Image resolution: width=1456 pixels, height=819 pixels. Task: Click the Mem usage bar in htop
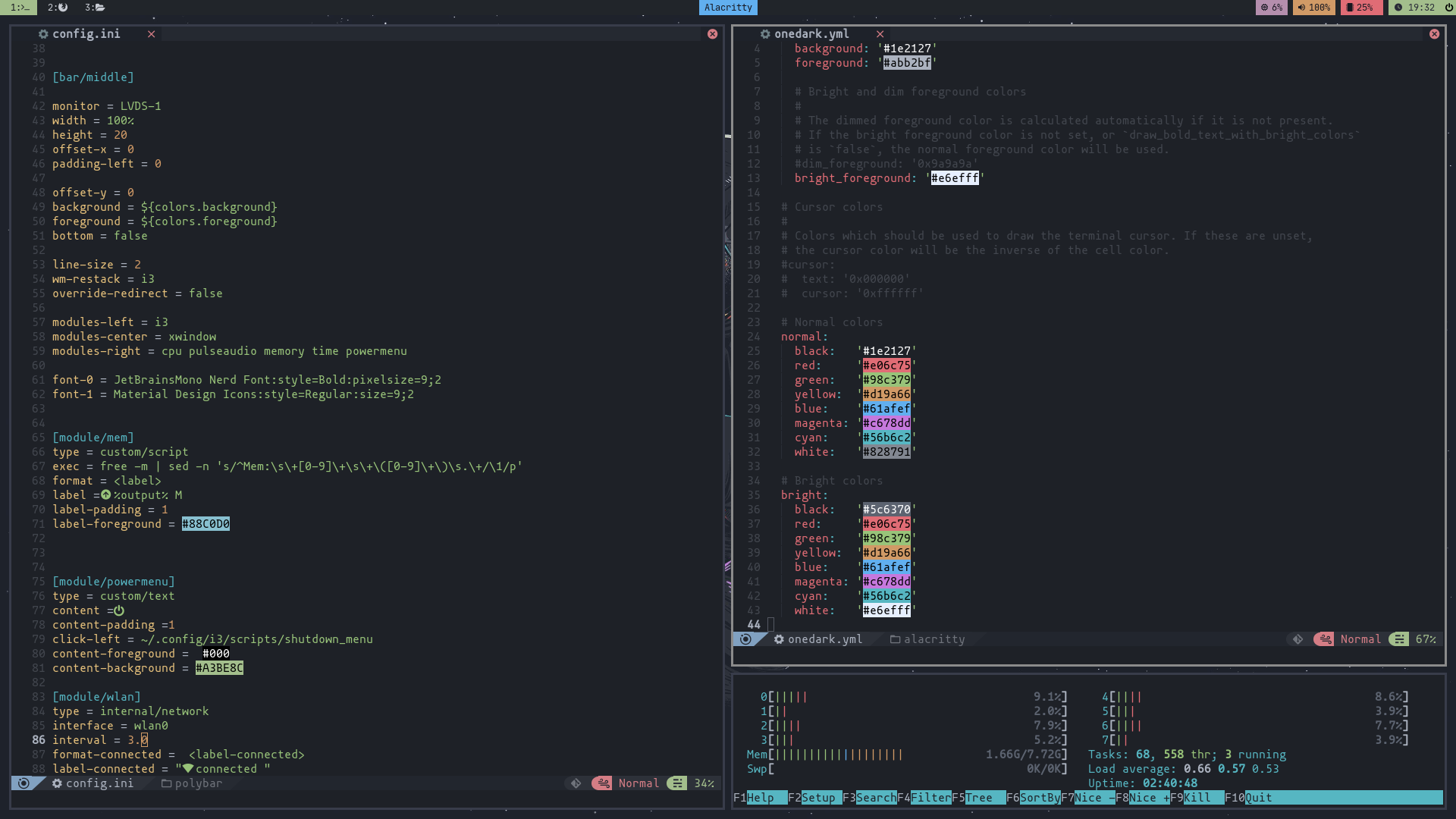[x=907, y=755]
